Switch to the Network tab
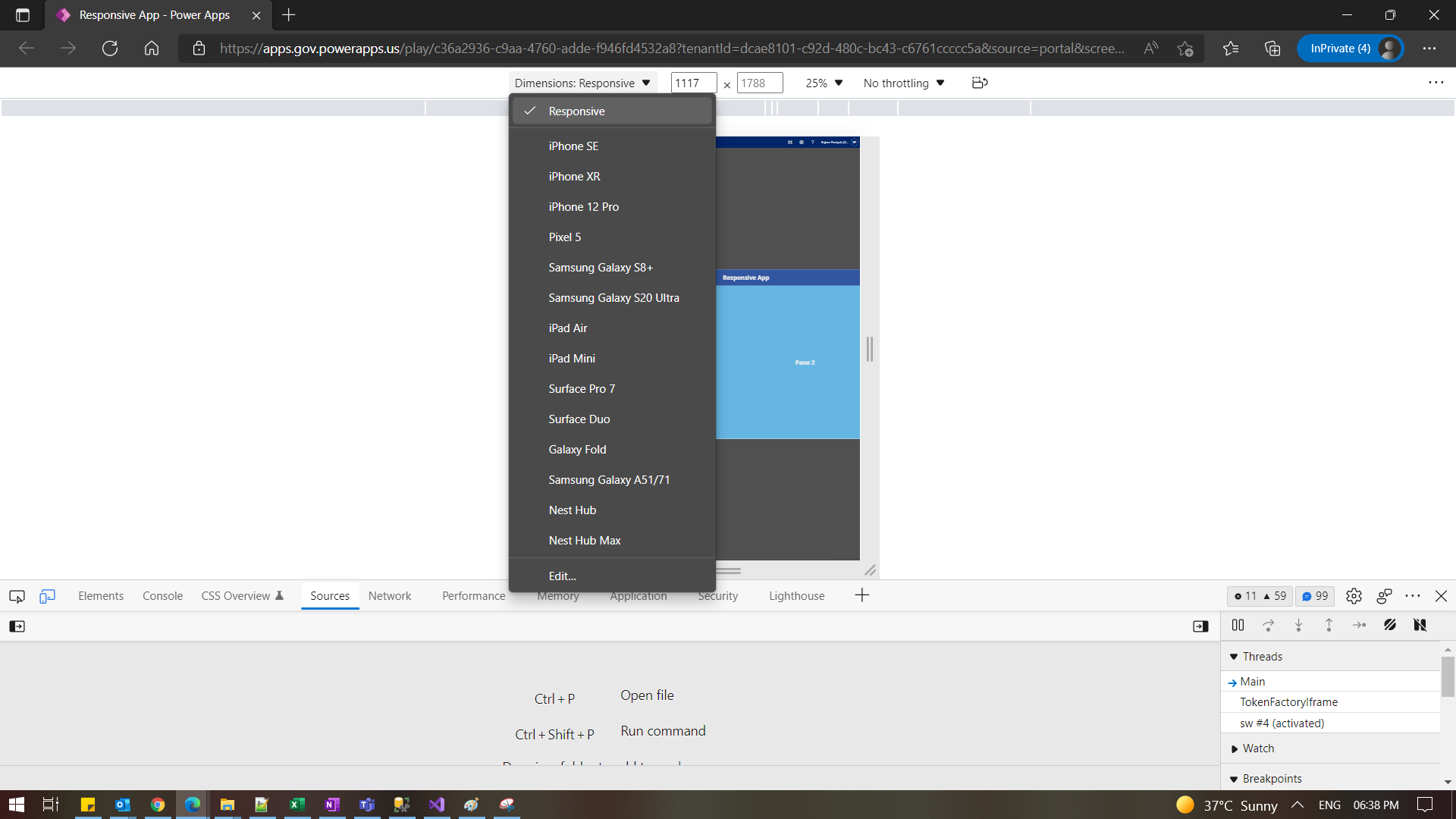Image resolution: width=1456 pixels, height=819 pixels. (x=389, y=596)
